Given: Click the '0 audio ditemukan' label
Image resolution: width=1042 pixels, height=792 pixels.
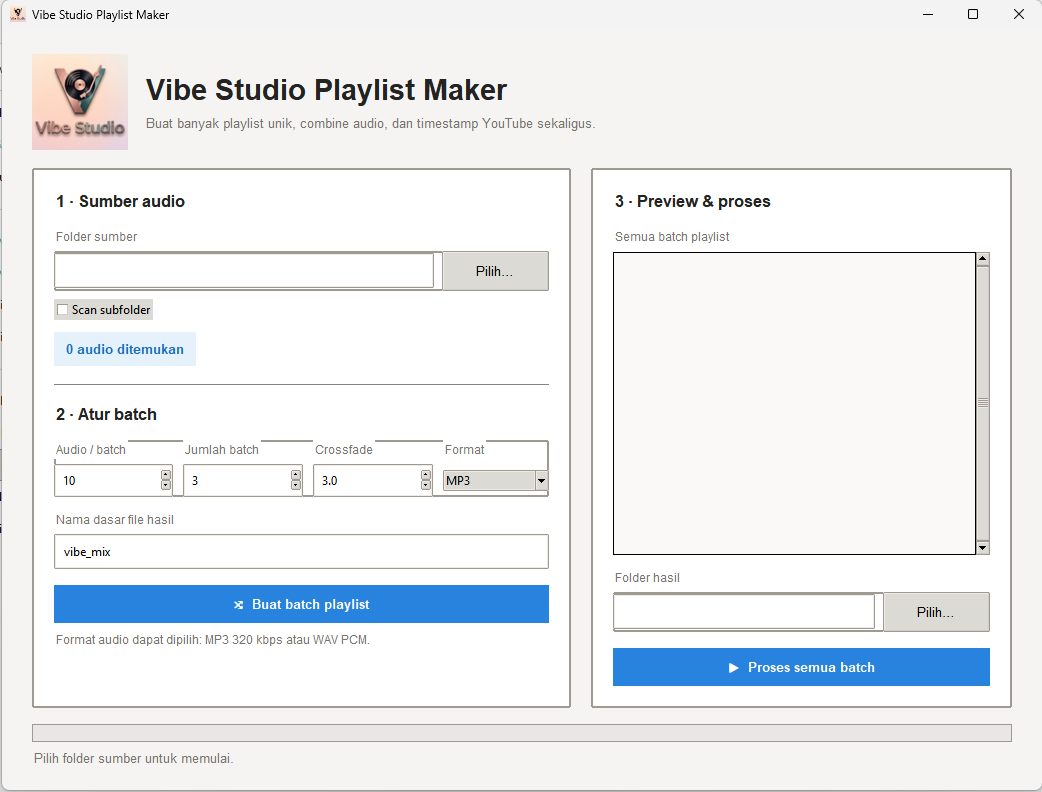Looking at the screenshot, I should click(125, 349).
